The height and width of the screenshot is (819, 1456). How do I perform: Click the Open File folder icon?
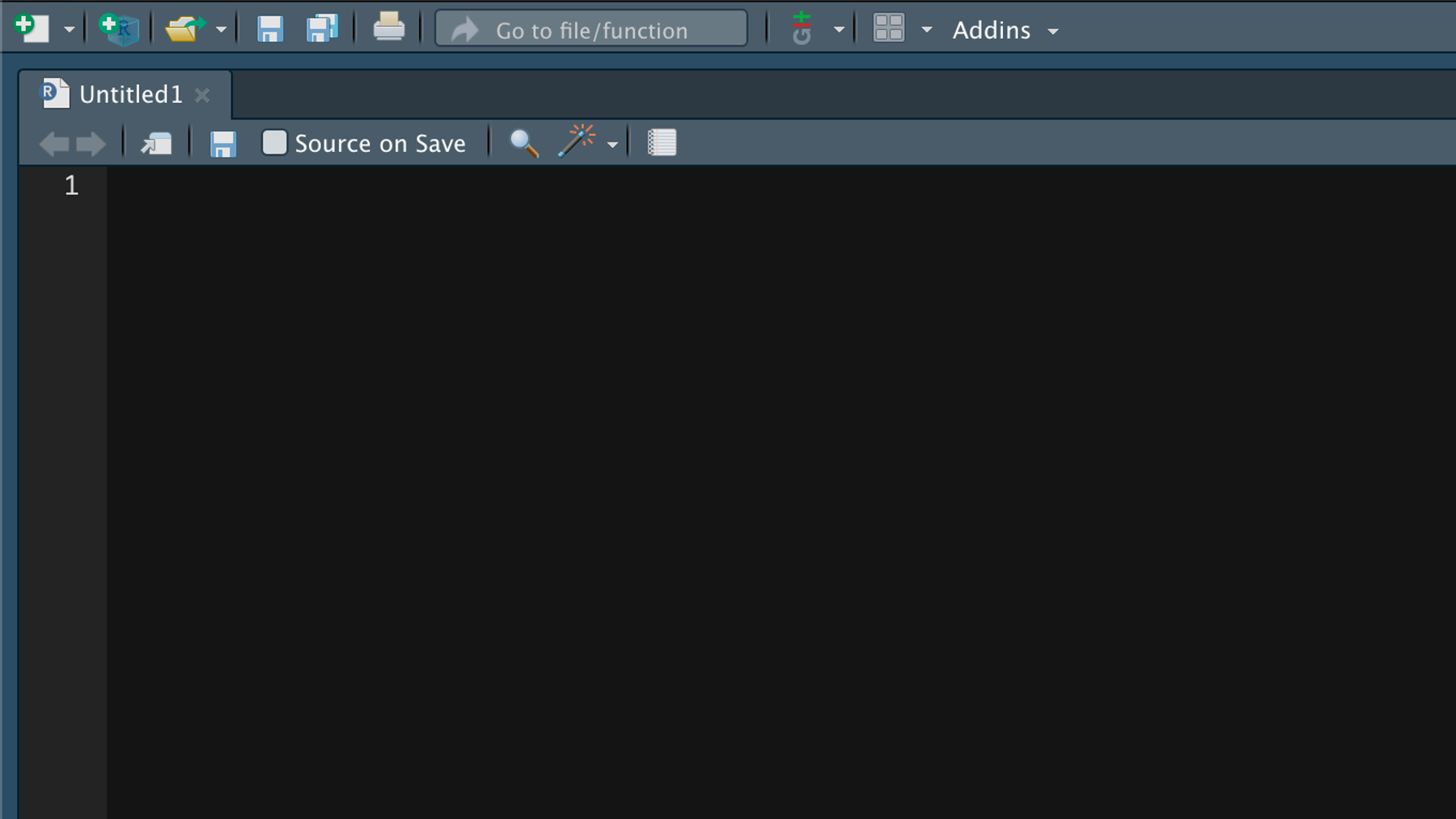184,29
